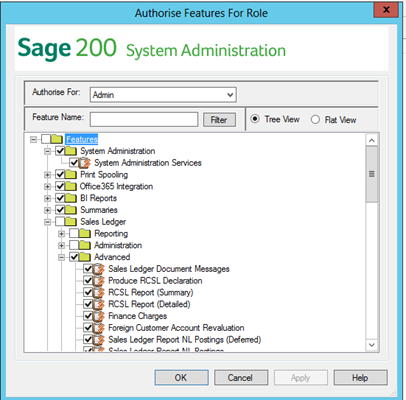Click the Sales Ledger Document Messages feature icon
This screenshot has width=406, height=400.
pos(99,269)
